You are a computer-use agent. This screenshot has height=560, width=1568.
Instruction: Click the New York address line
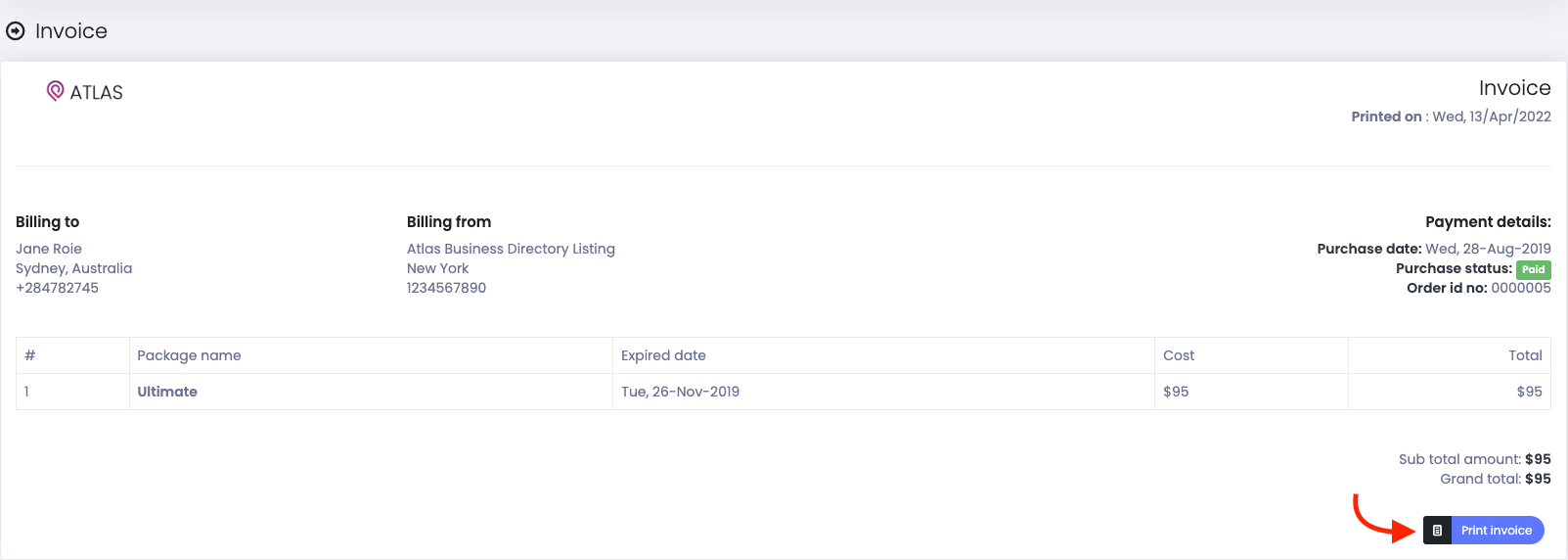pos(438,268)
